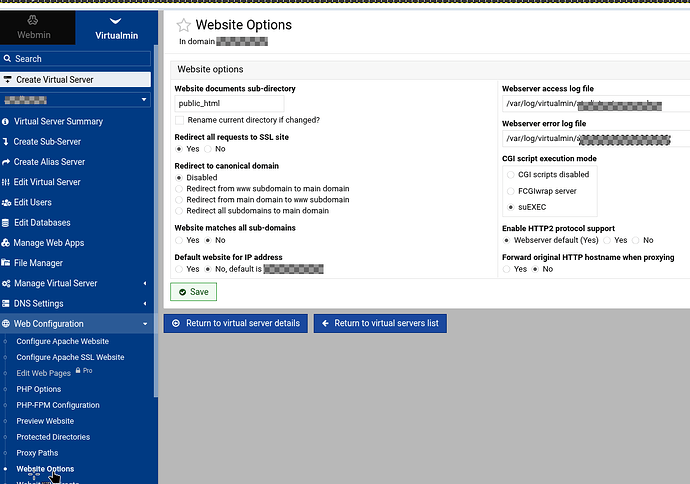This screenshot has width=690, height=484.
Task: Click the Webmin logo icon
Action: 33,20
